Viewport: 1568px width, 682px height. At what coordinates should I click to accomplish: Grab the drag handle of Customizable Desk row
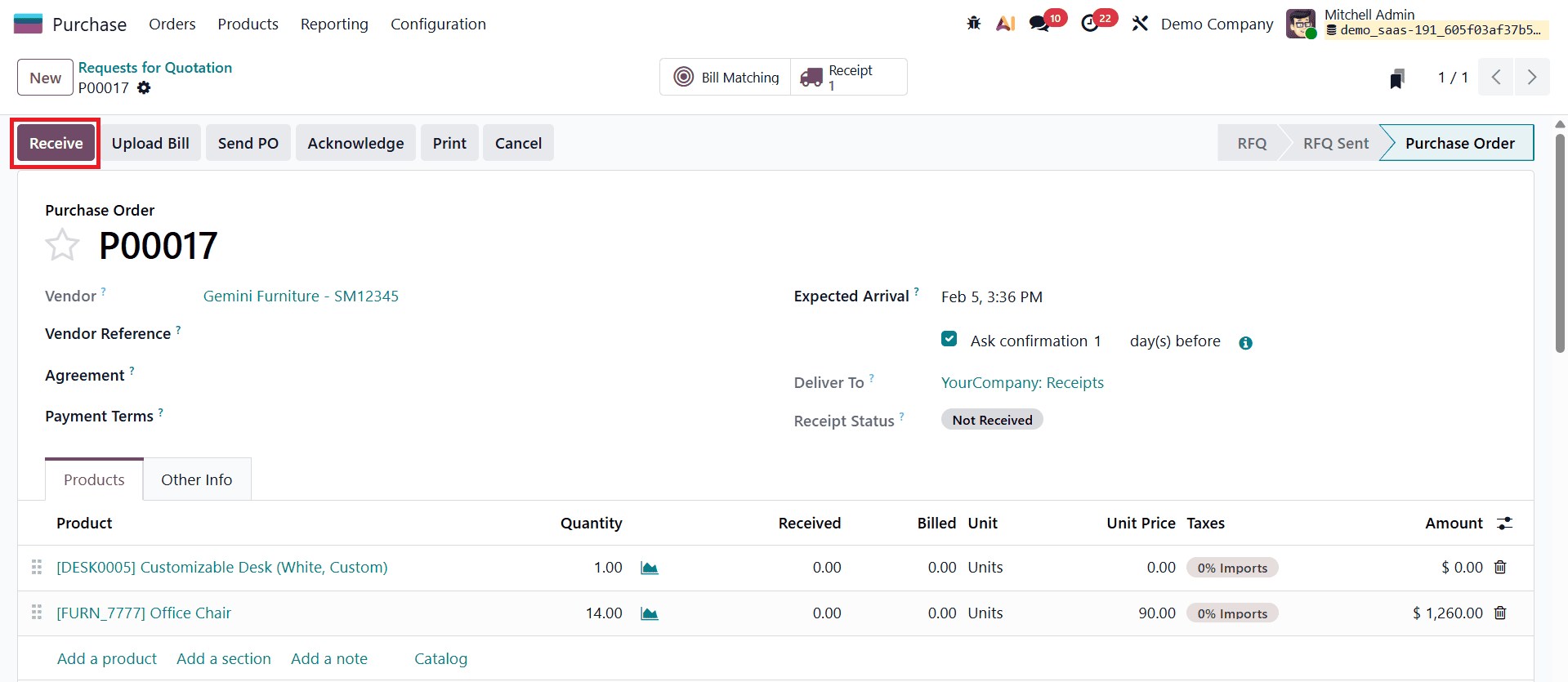(37, 567)
